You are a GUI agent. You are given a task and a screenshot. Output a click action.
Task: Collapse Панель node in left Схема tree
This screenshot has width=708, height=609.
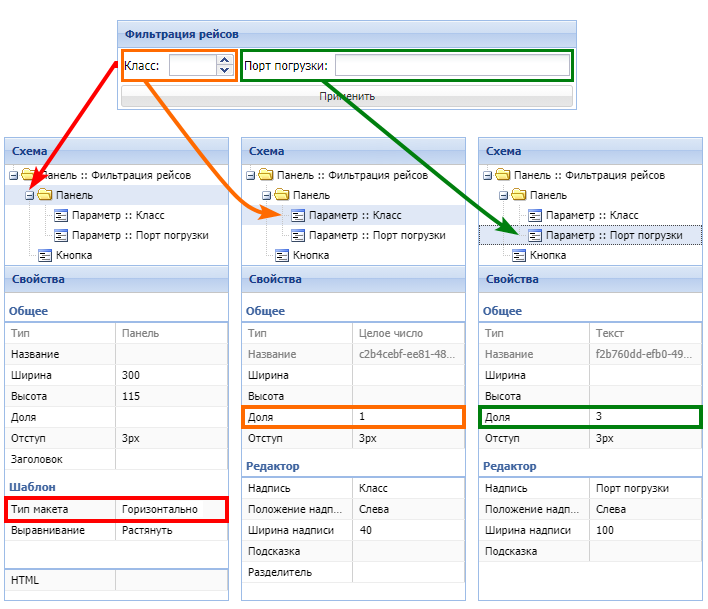29,195
